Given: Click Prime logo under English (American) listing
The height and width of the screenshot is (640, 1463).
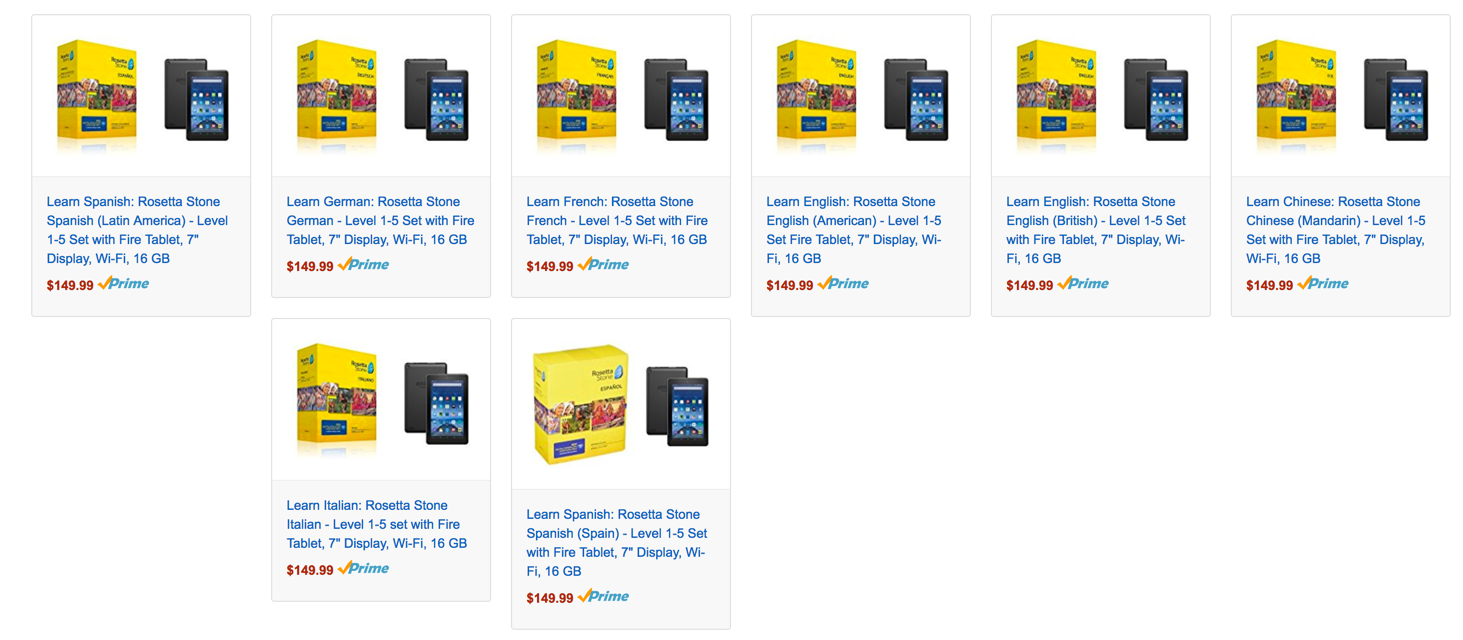Looking at the screenshot, I should coord(844,284).
